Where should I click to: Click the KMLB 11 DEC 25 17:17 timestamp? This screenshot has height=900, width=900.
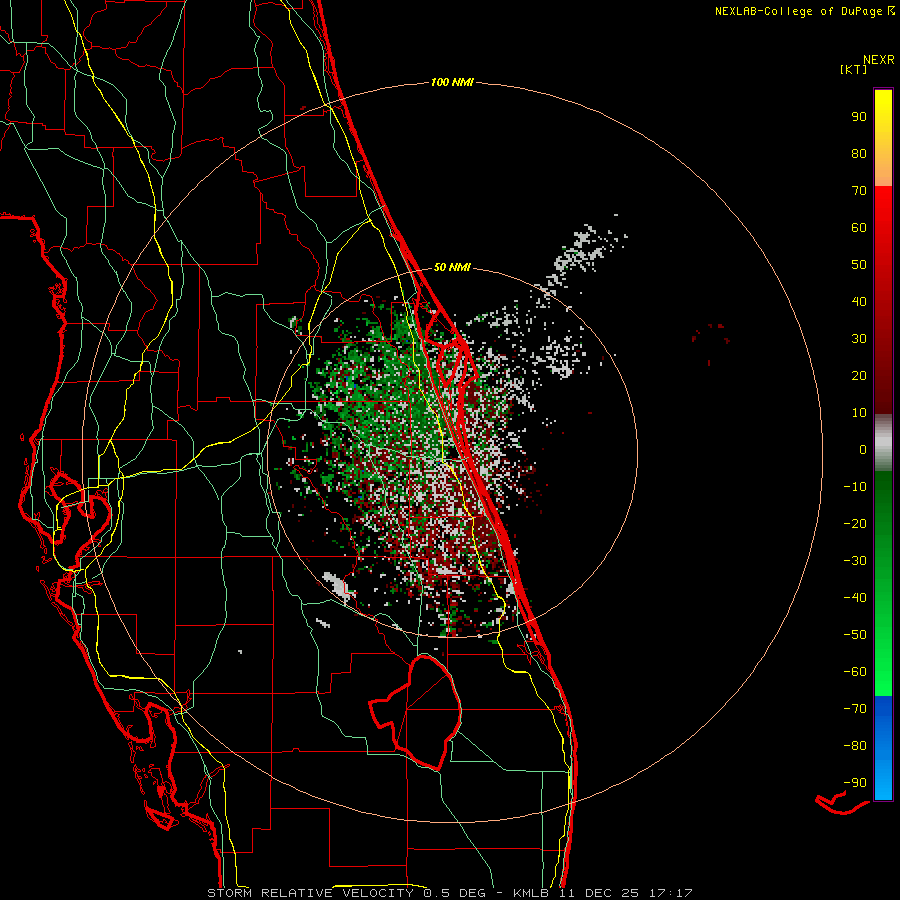click(603, 893)
